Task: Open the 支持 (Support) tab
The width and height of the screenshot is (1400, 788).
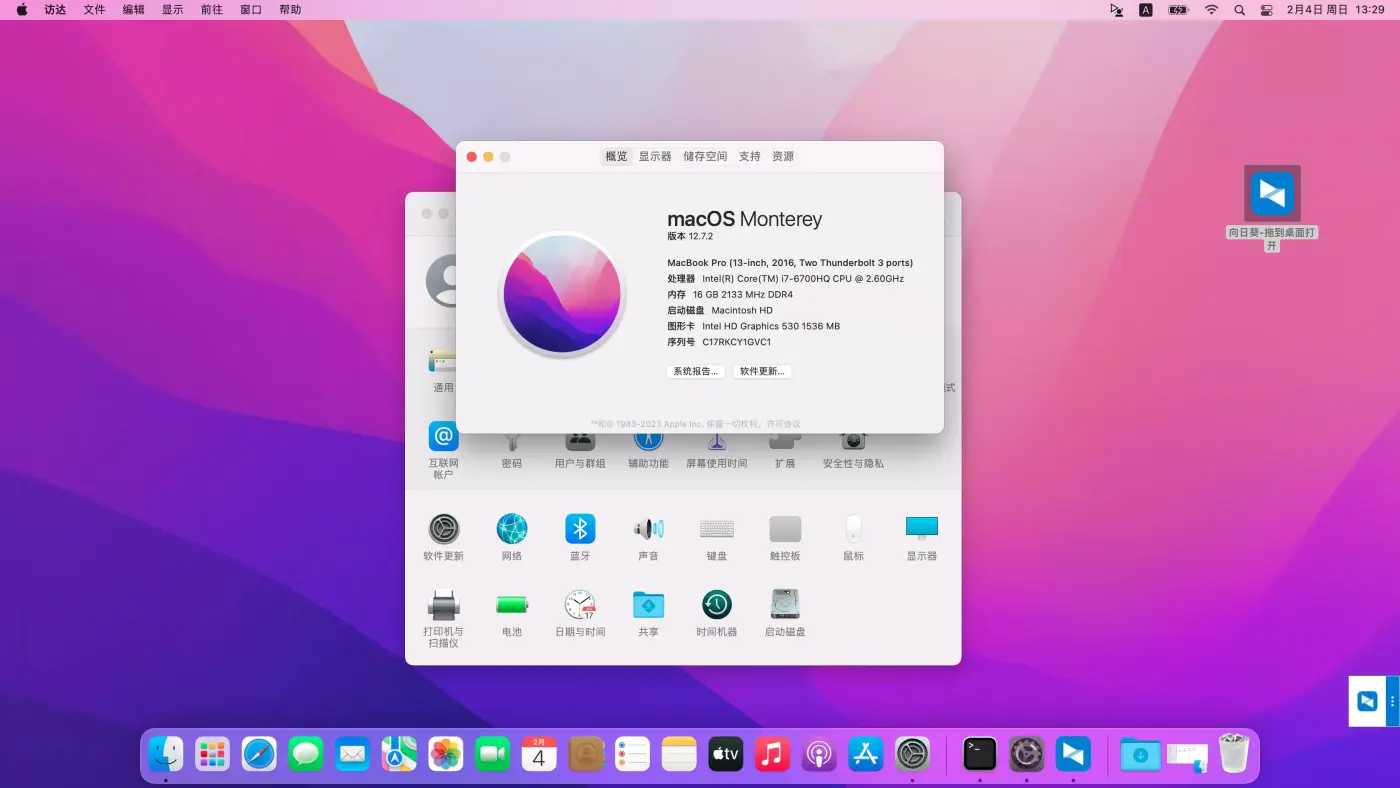Action: pyautogui.click(x=749, y=156)
